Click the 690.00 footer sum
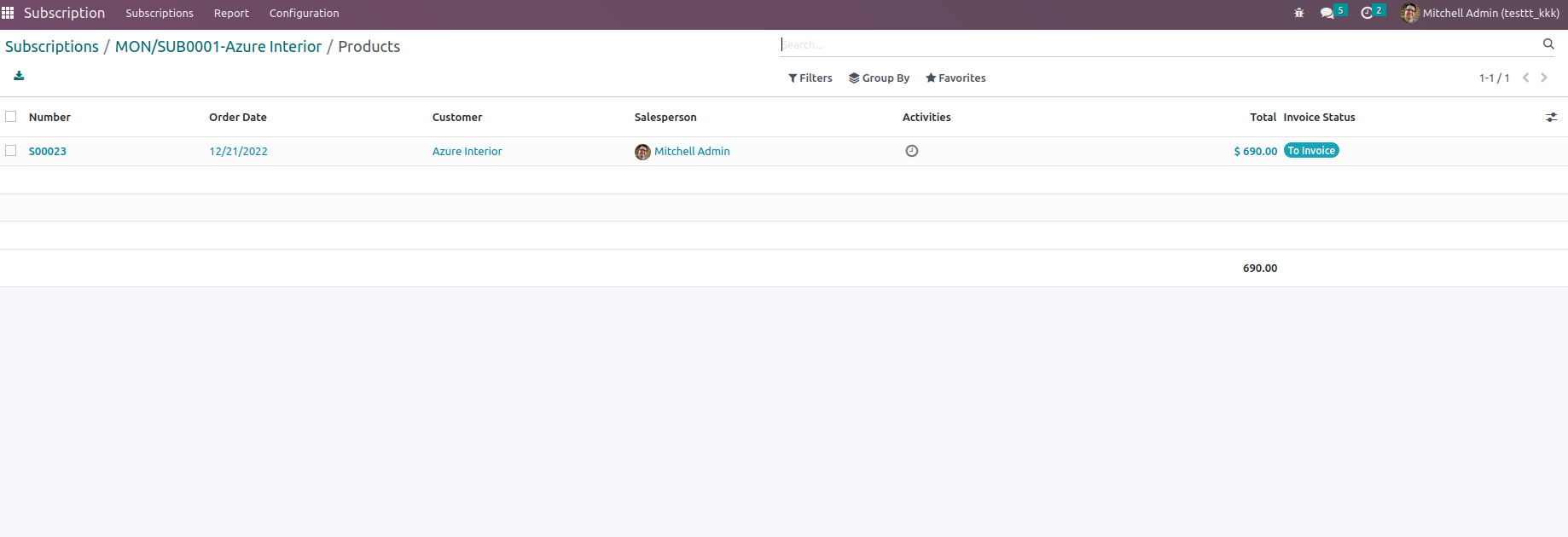 pyautogui.click(x=1260, y=268)
